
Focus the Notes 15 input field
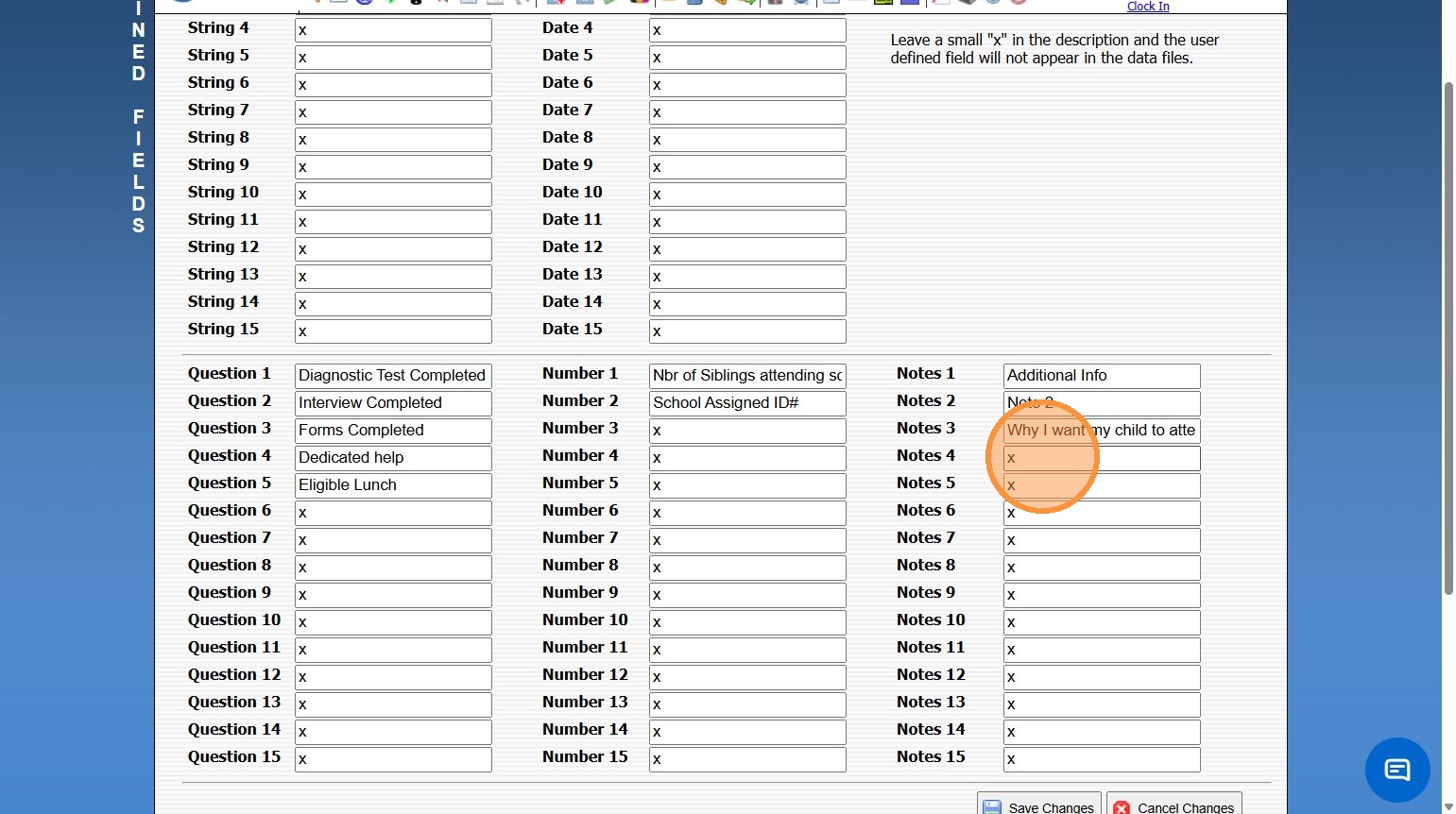(1102, 759)
